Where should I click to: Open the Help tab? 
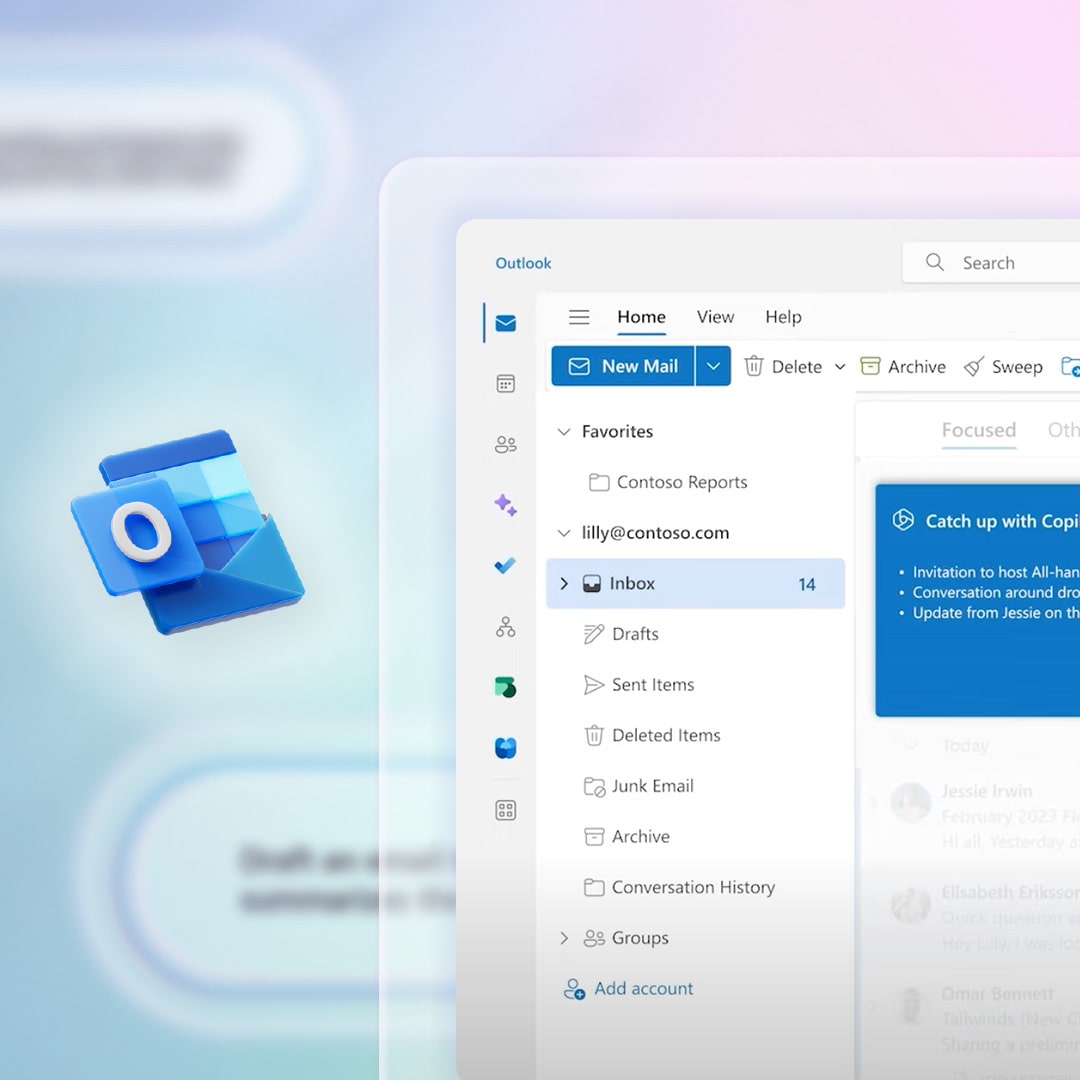[x=783, y=317]
